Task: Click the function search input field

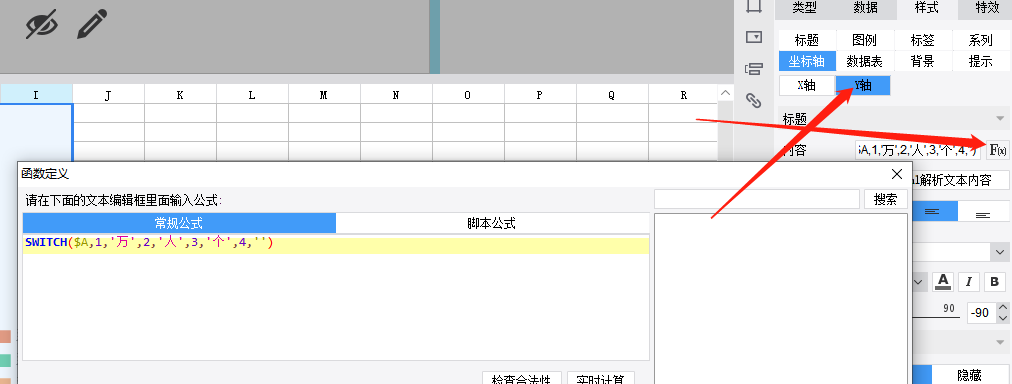Action: click(x=756, y=199)
